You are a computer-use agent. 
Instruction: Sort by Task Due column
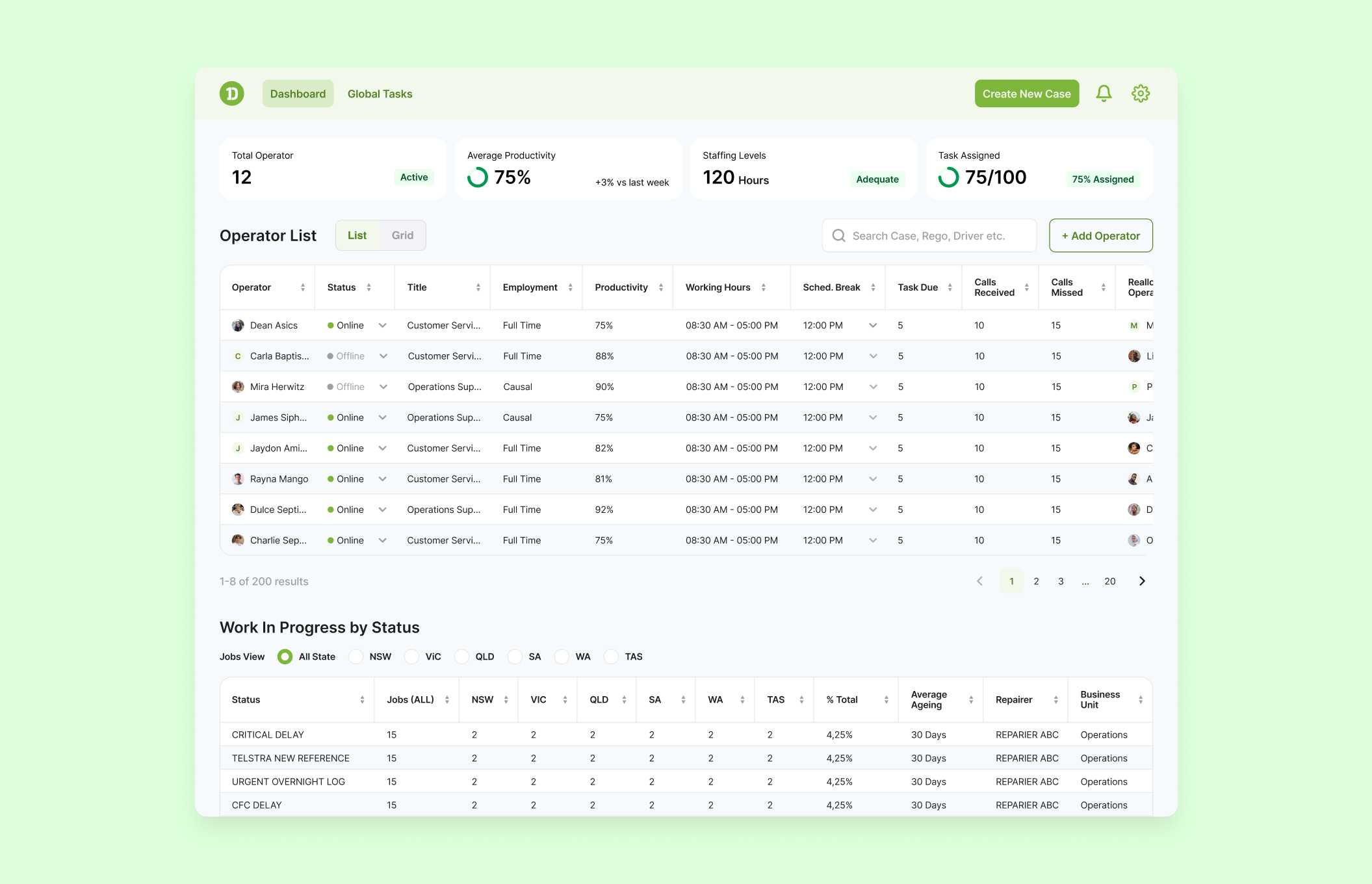coord(950,287)
